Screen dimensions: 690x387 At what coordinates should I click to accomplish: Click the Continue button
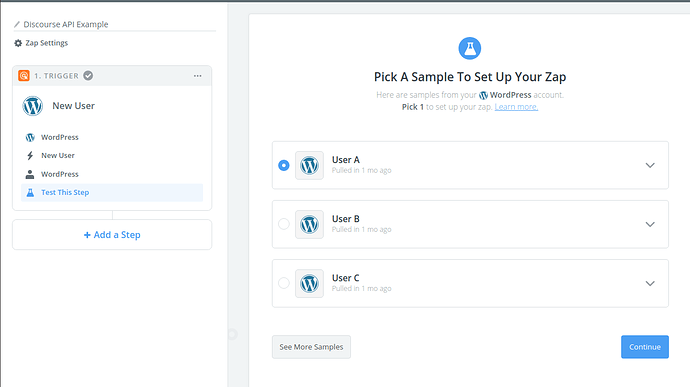(x=645, y=347)
